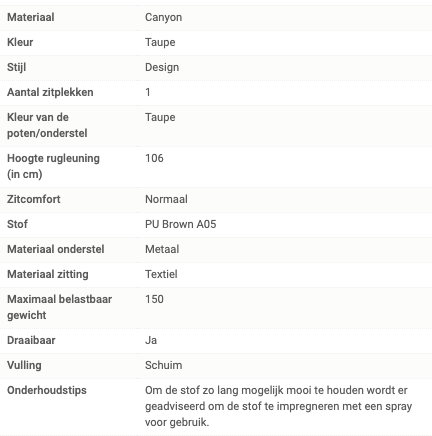The height and width of the screenshot is (436, 432).
Task: Select the 150 maximum weight value
Action: (154, 299)
